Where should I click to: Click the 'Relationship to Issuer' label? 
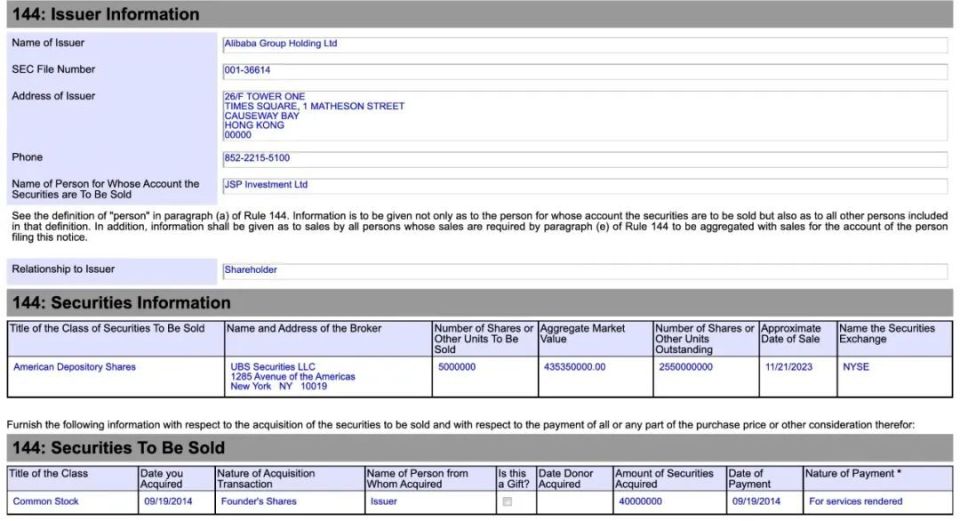coord(63,269)
